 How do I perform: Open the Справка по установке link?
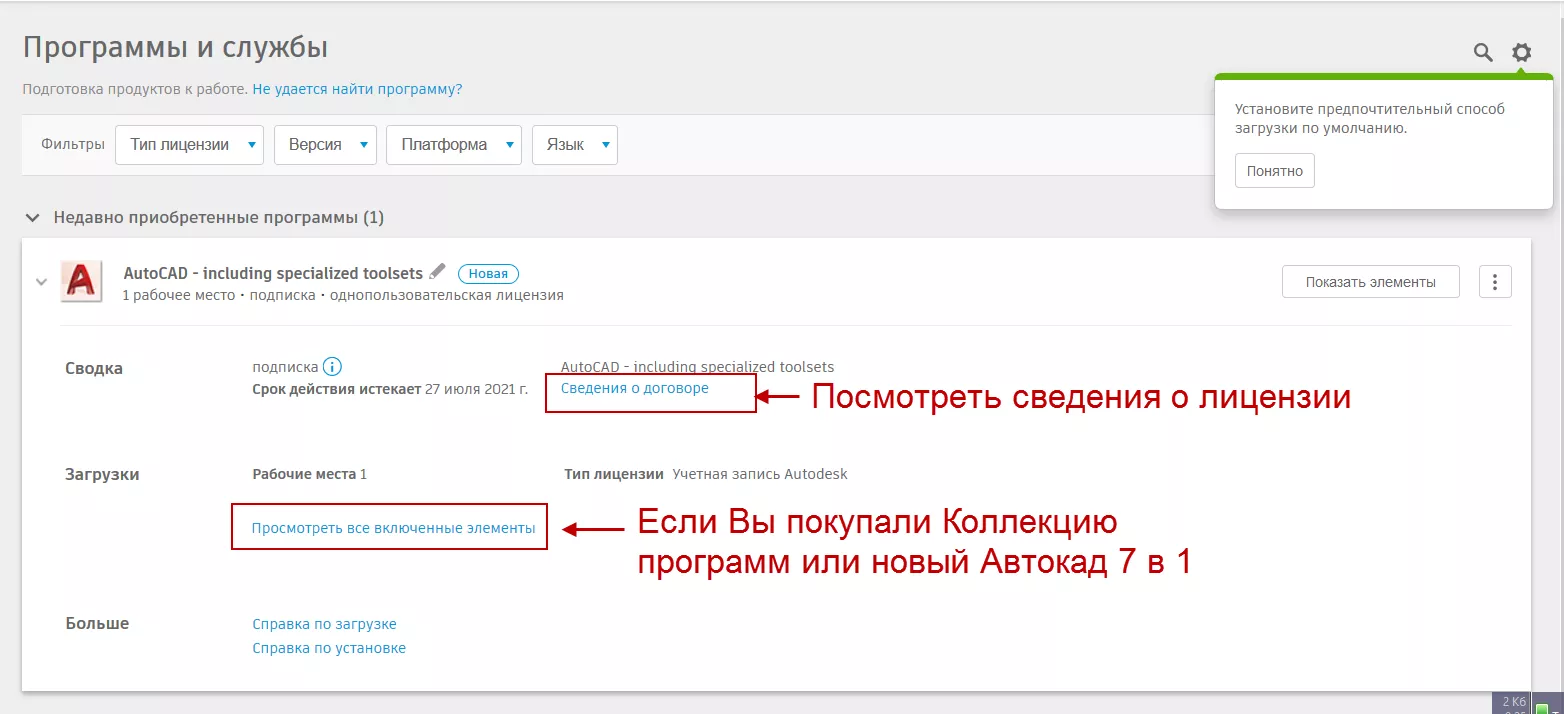pyautogui.click(x=329, y=648)
